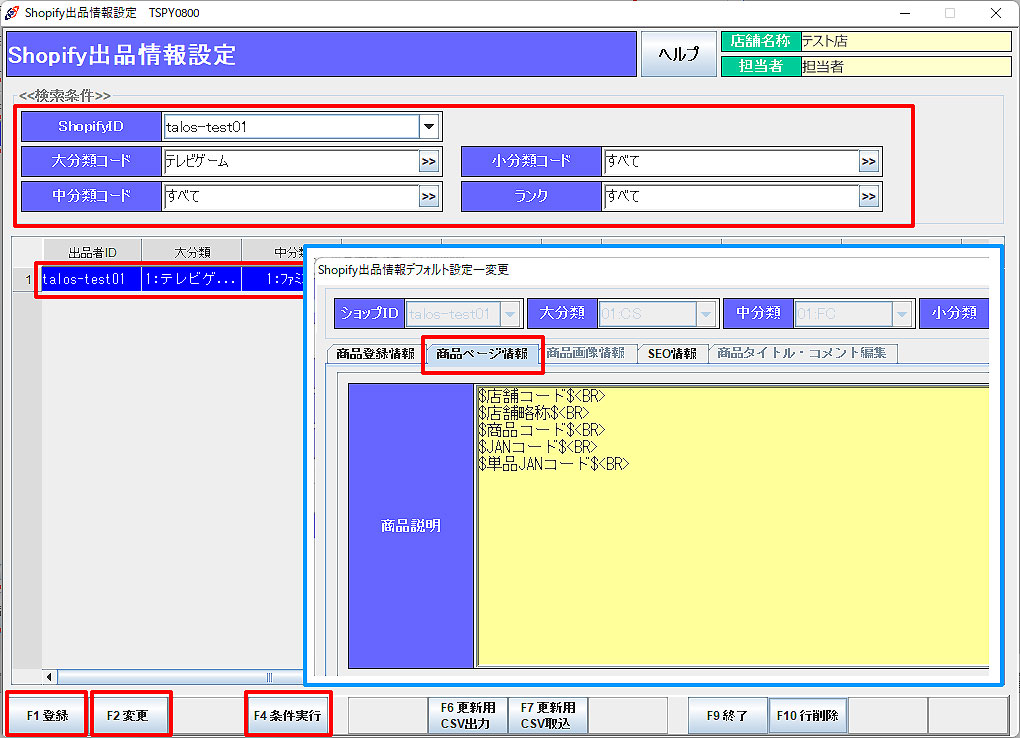Viewport: 1020px width, 738px height.
Task: Open the 中分類コード lookup button
Action: (x=429, y=196)
